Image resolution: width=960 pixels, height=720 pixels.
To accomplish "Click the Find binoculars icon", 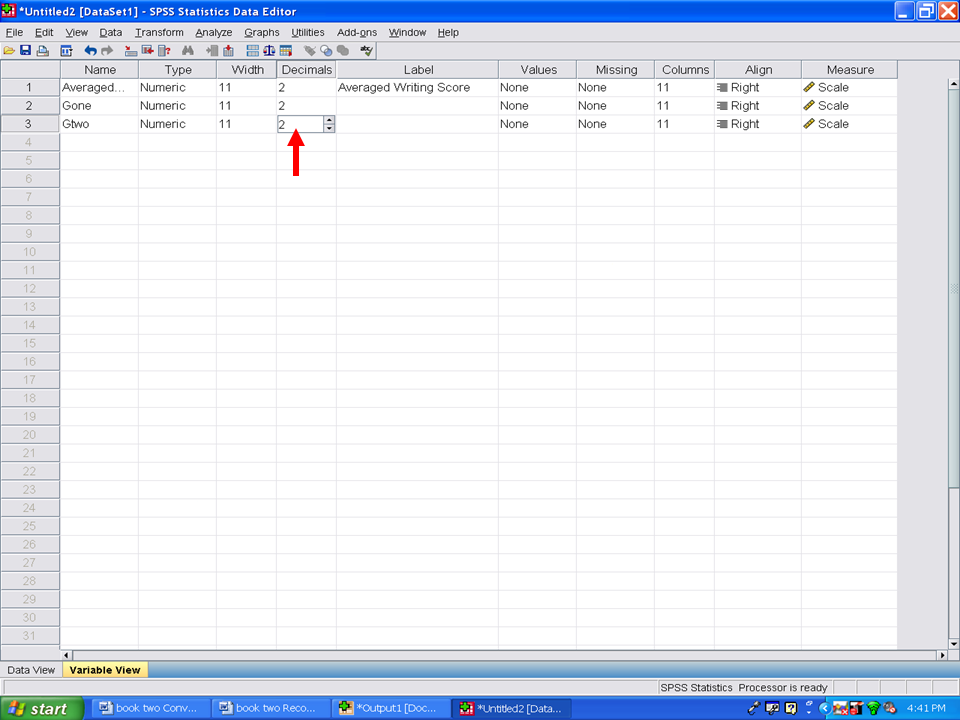I will (x=187, y=50).
